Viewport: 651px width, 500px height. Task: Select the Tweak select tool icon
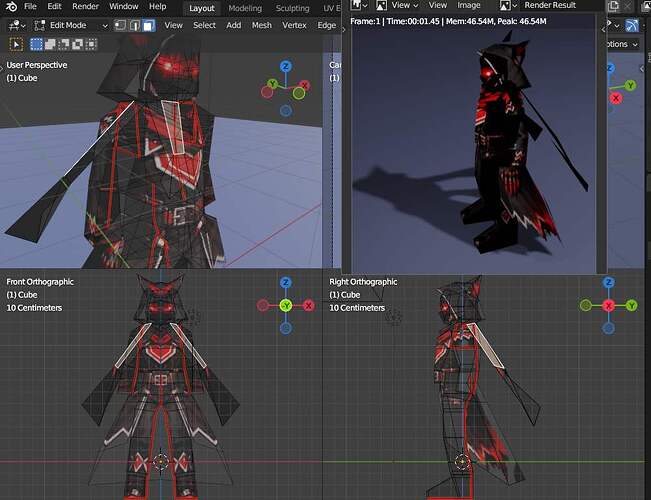click(x=16, y=44)
